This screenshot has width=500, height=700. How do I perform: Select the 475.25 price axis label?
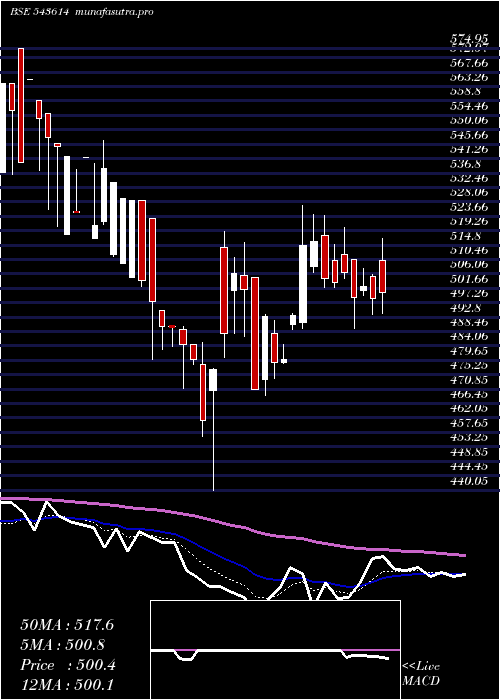(x=469, y=365)
